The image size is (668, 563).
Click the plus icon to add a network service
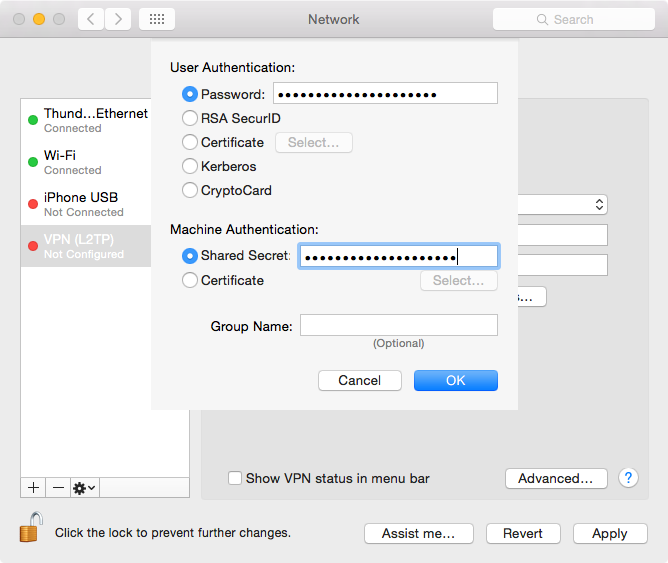click(33, 487)
